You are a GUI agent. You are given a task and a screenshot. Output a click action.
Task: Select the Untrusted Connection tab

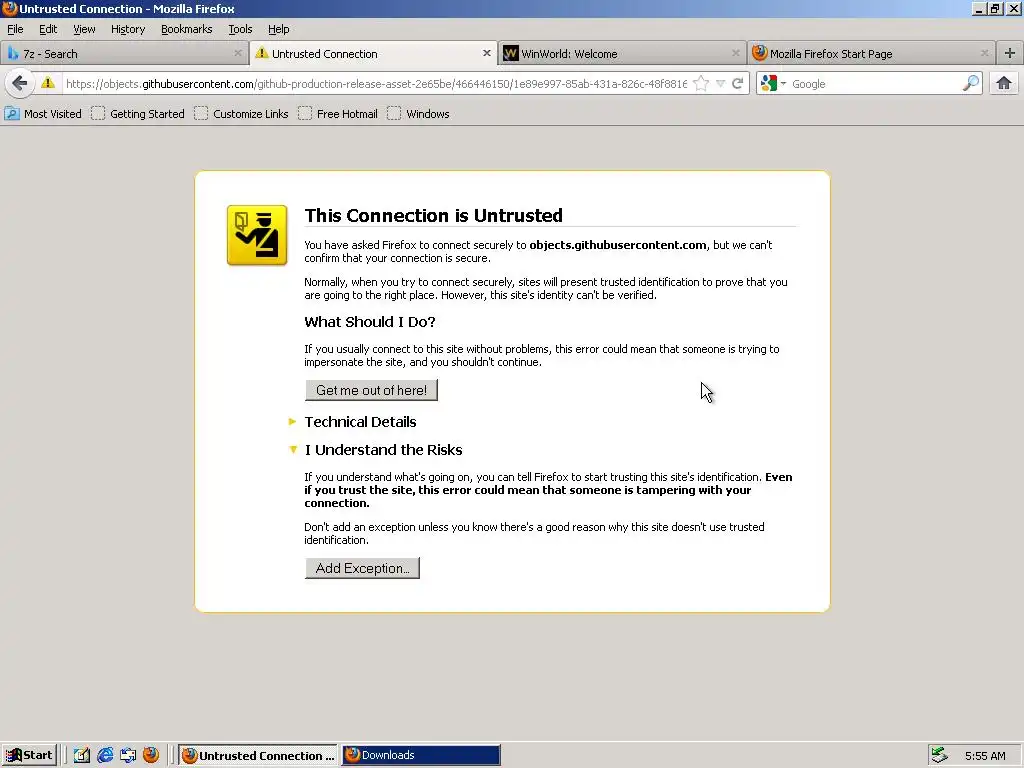click(374, 54)
